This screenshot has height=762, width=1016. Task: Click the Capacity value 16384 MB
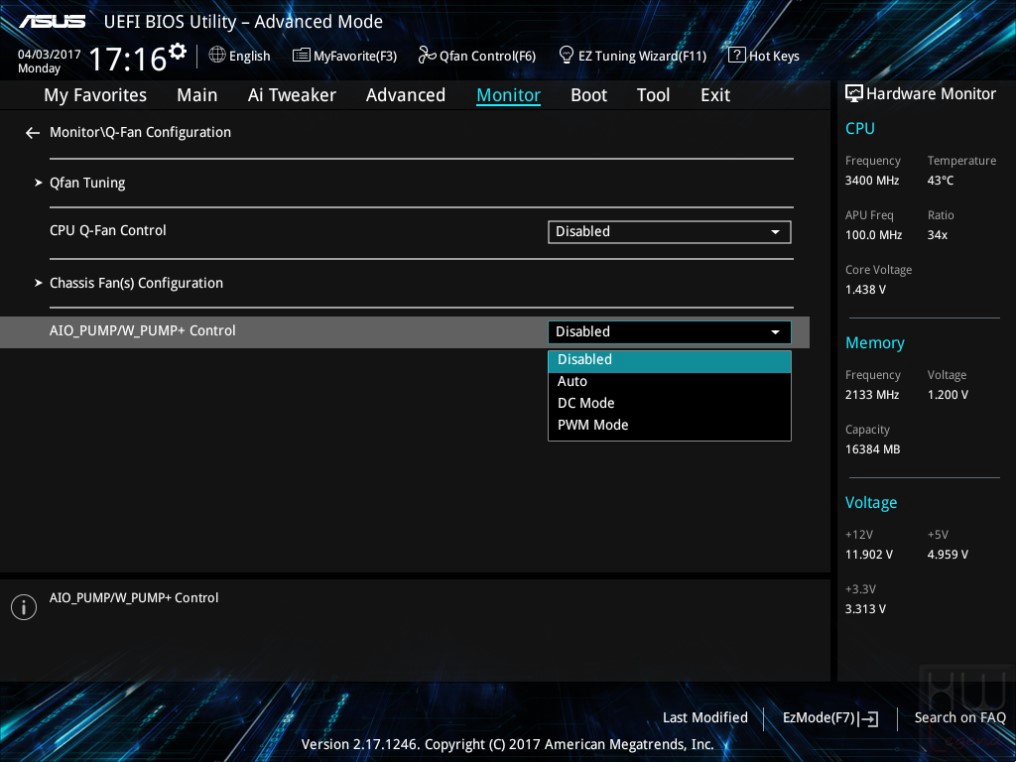[x=873, y=449]
